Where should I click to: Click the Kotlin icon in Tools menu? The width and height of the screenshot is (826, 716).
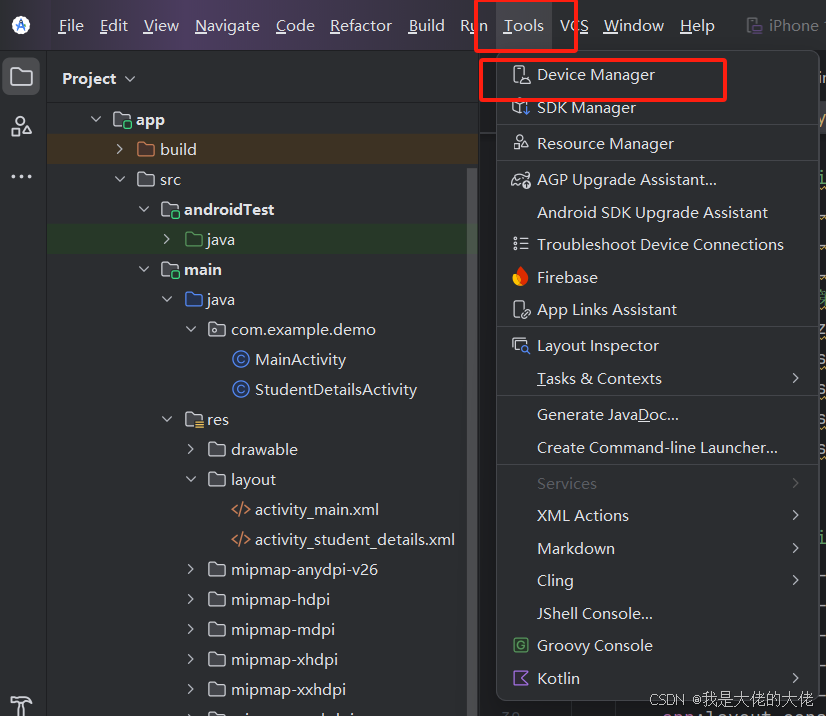(x=521, y=678)
